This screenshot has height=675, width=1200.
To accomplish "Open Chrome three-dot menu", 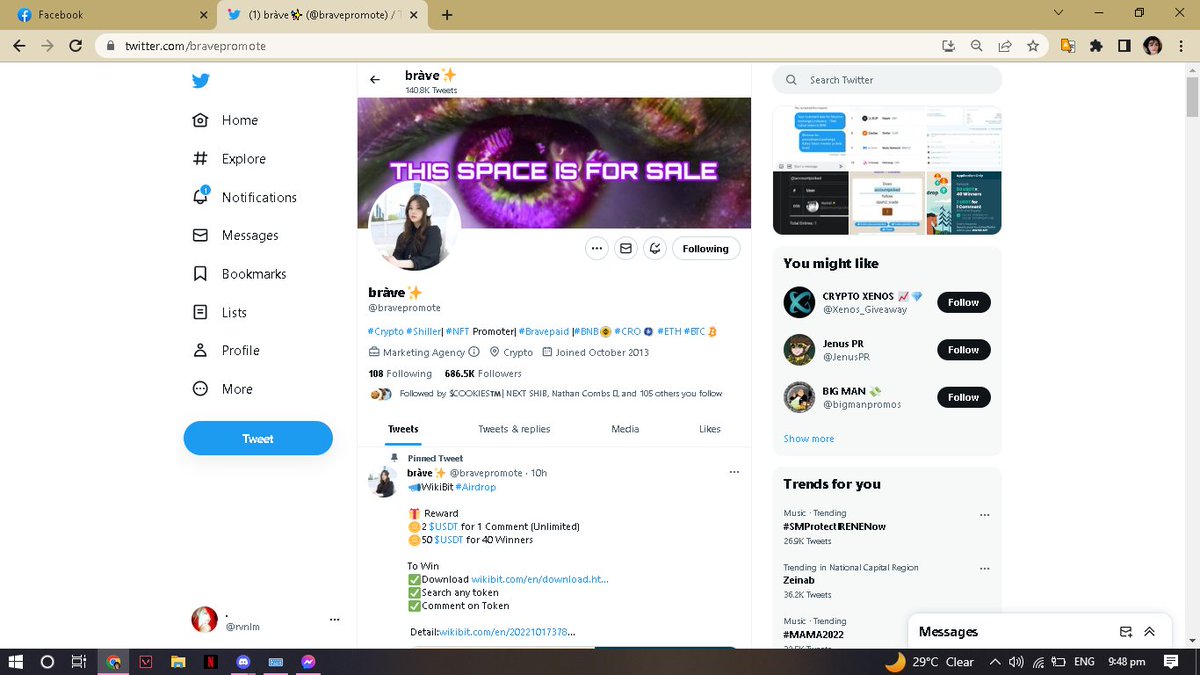I will coord(1181,46).
